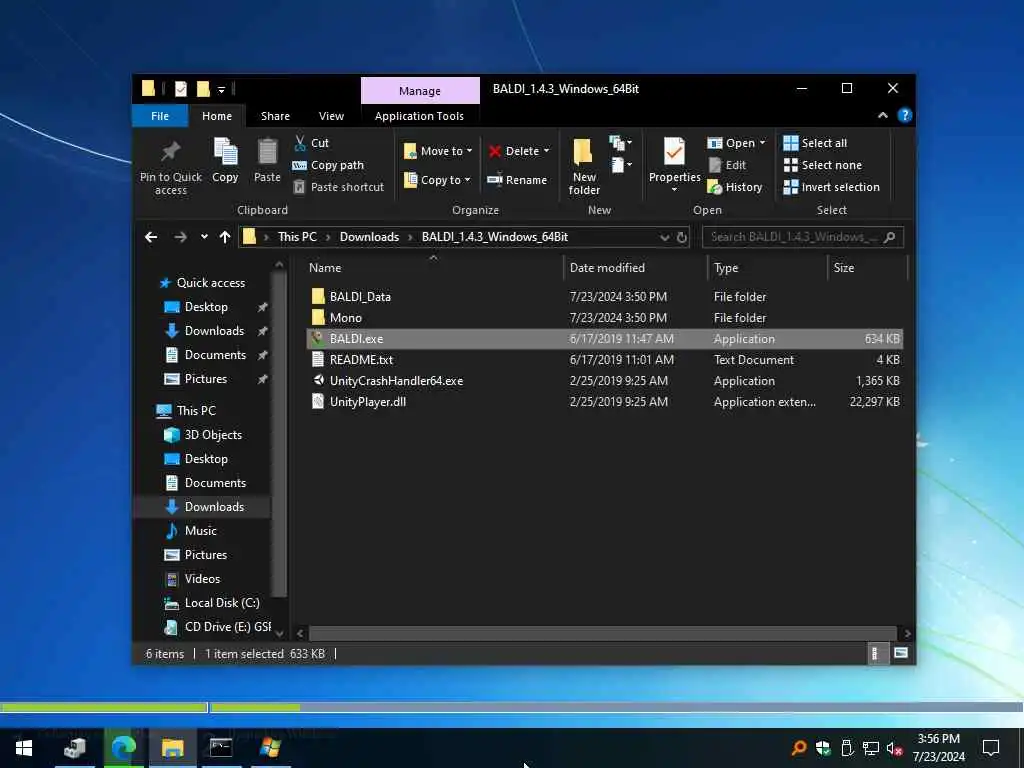Click the Rename command
This screenshot has width=1024, height=768.
pyautogui.click(x=517, y=180)
